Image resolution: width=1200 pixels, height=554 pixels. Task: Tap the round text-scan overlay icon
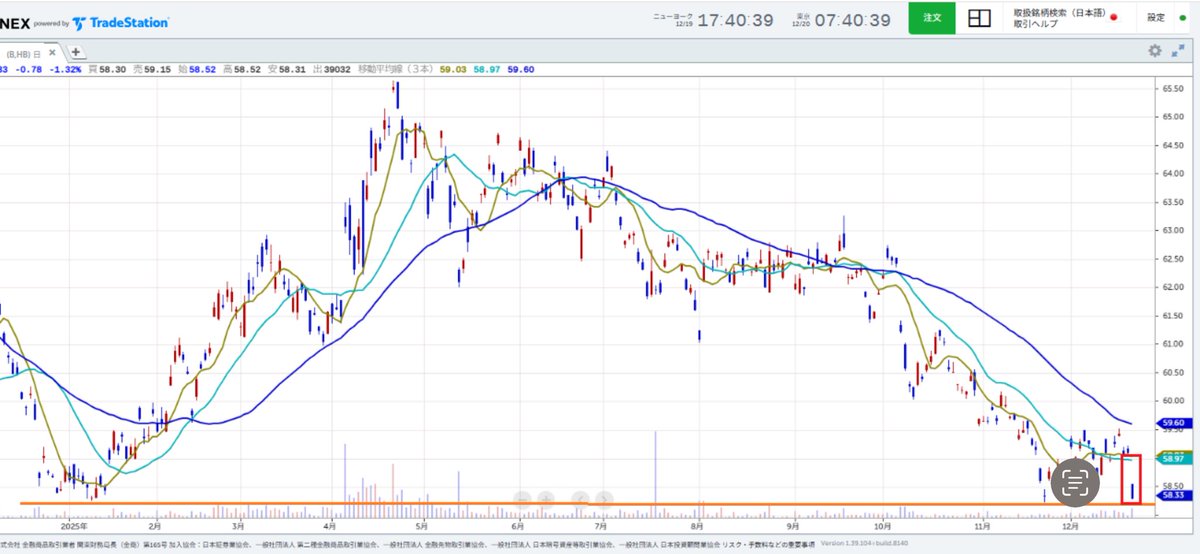click(1074, 483)
